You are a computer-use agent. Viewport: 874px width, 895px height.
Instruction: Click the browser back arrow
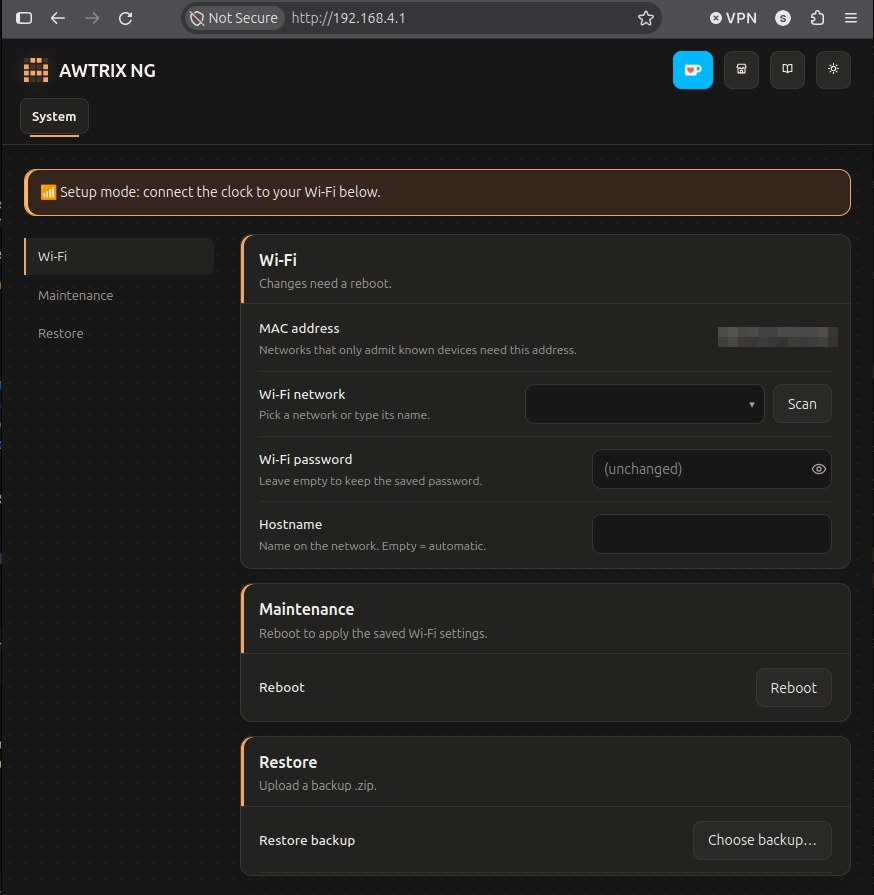pyautogui.click(x=58, y=18)
